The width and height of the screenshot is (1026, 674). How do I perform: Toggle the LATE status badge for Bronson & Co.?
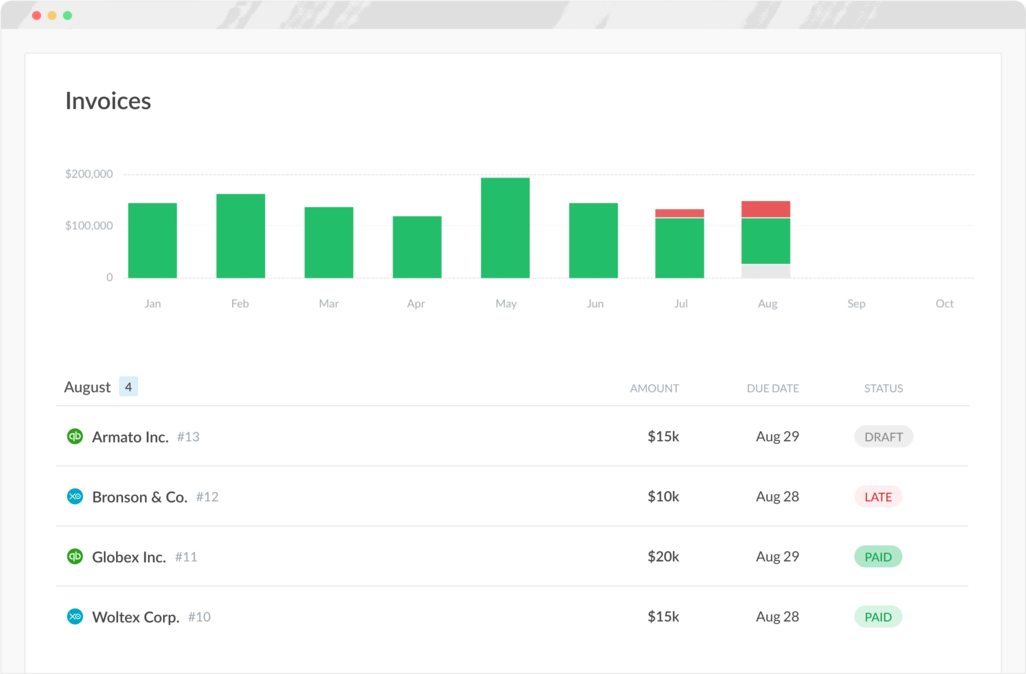[x=878, y=496]
